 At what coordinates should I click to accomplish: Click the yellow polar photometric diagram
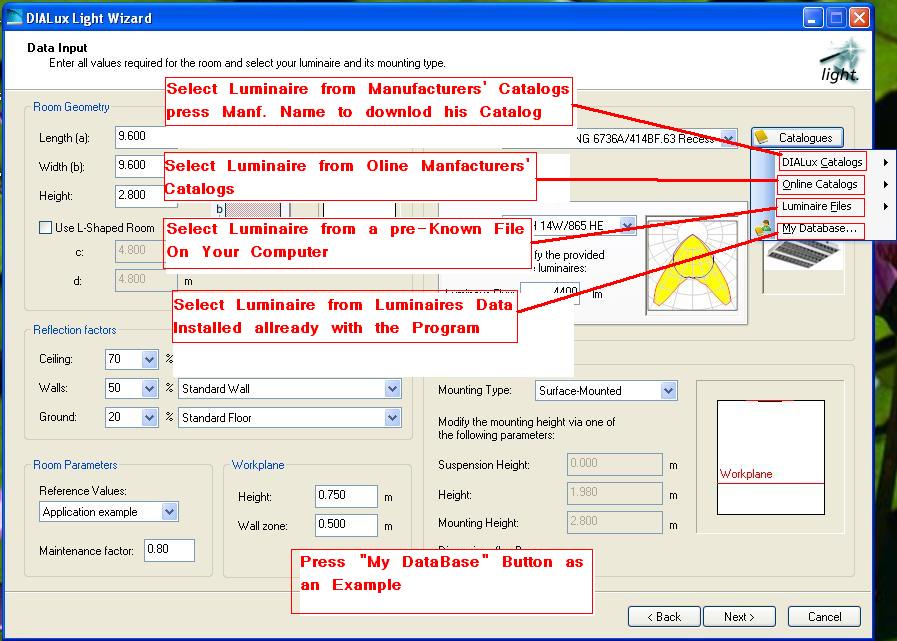(694, 266)
